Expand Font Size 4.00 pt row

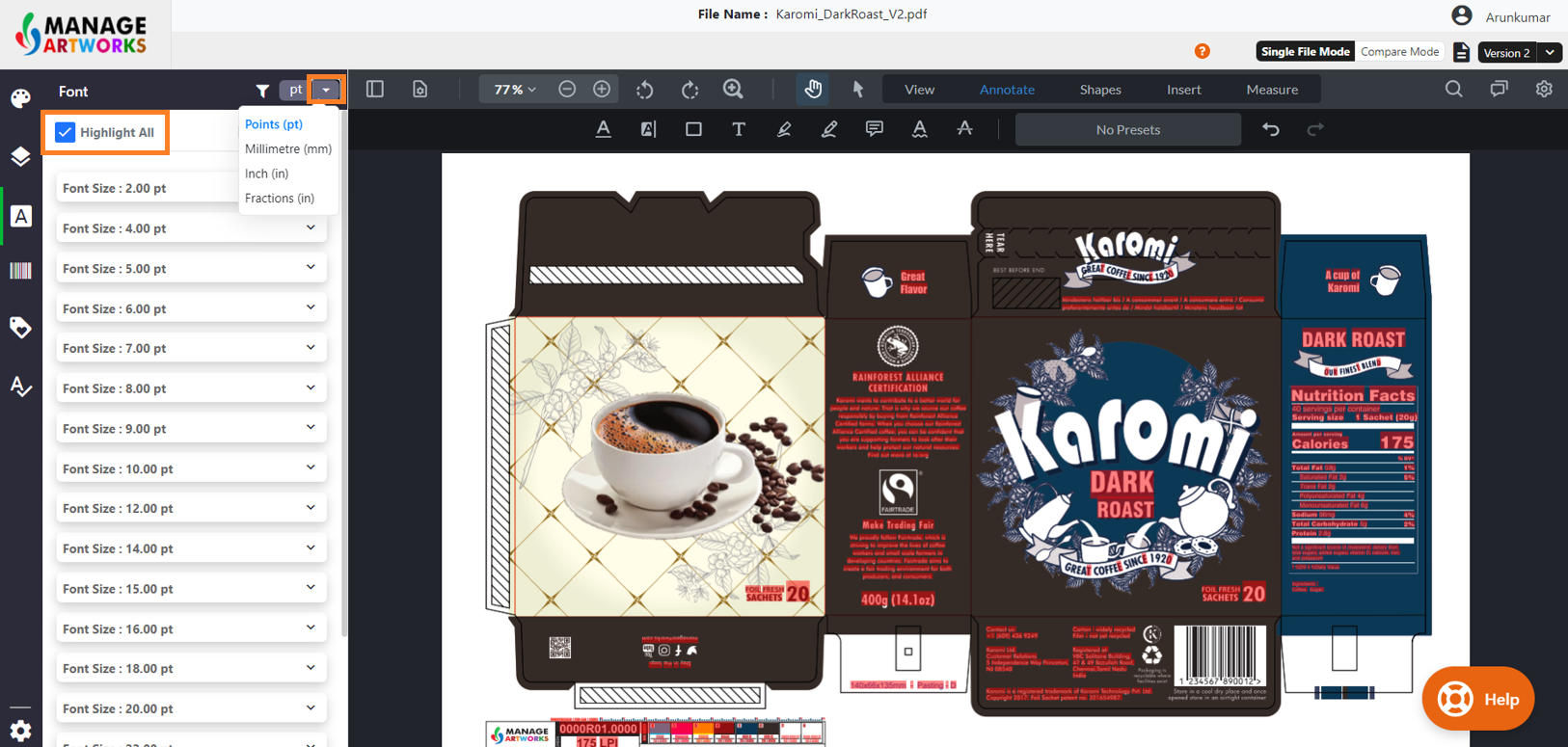[x=191, y=228]
